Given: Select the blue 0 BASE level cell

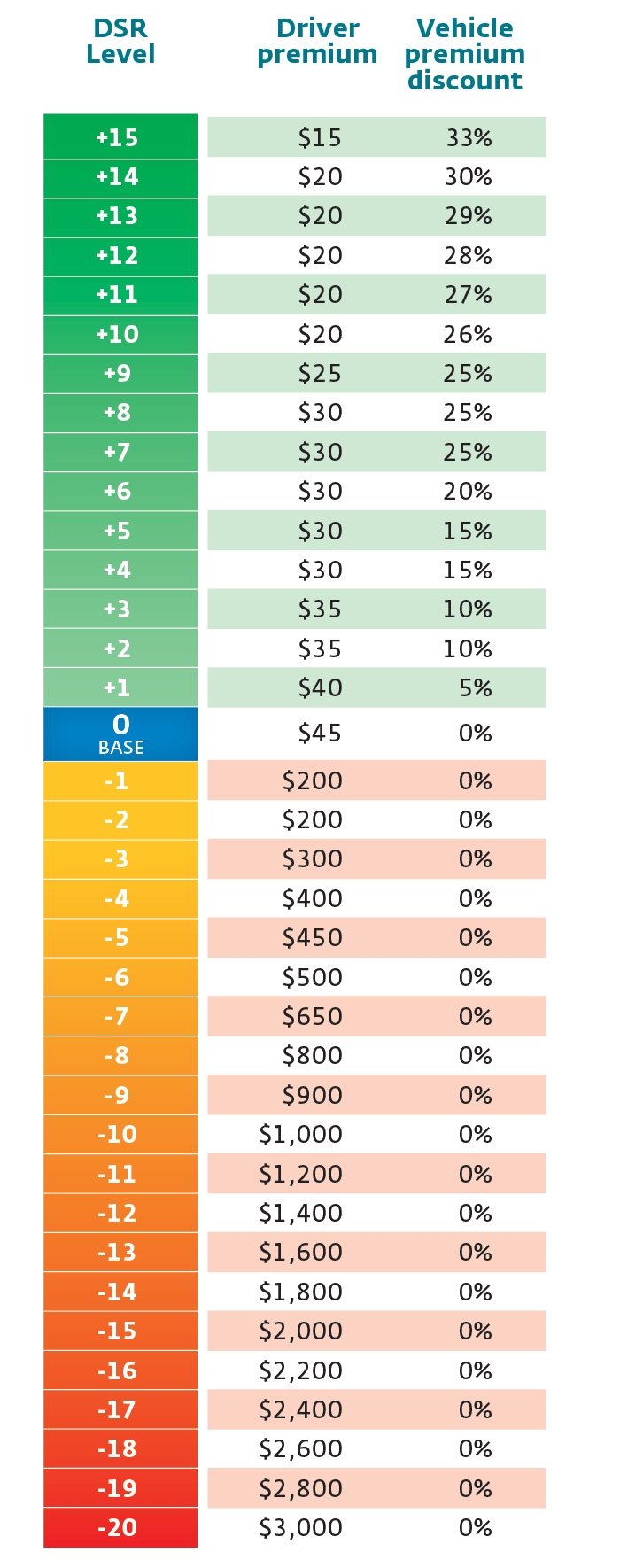Looking at the screenshot, I should pyautogui.click(x=120, y=734).
